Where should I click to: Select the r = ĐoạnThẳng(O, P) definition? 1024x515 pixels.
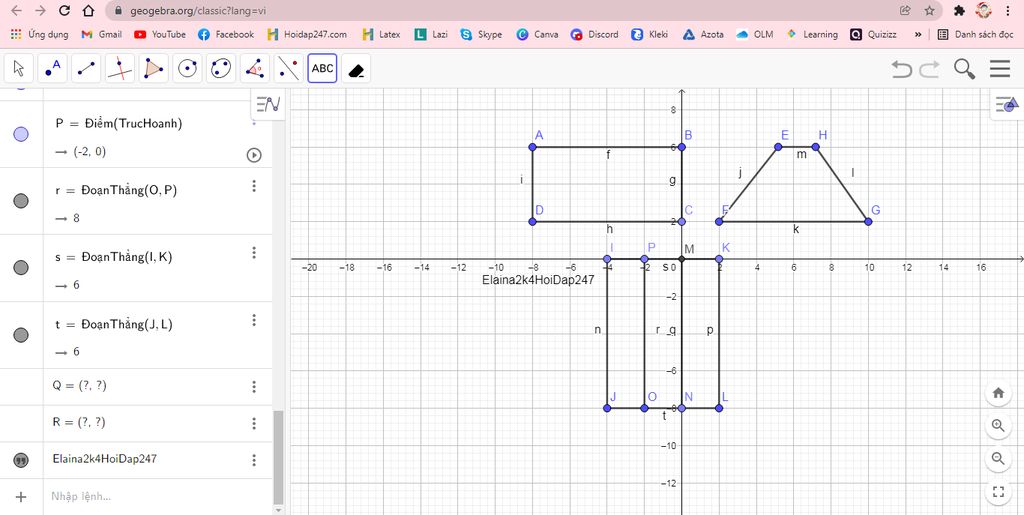[116, 191]
